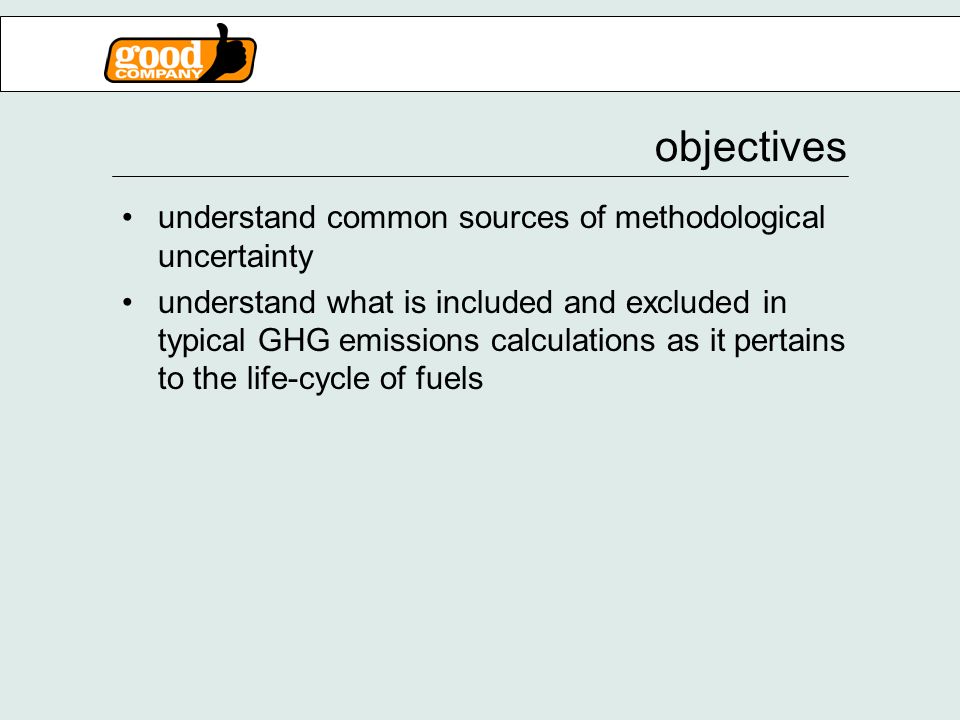This screenshot has height=720, width=960.
Task: Click the word "fuels"
Action: point(449,379)
